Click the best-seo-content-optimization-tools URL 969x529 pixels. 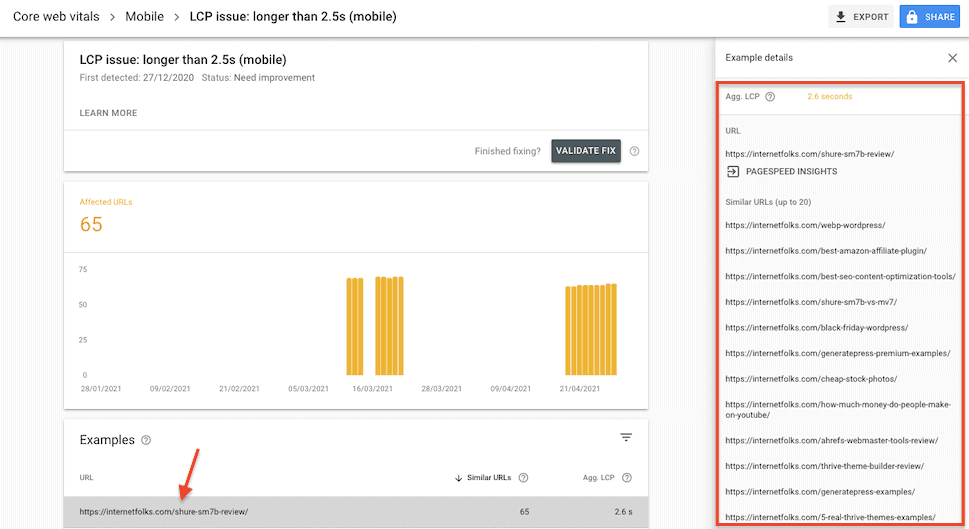click(840, 276)
